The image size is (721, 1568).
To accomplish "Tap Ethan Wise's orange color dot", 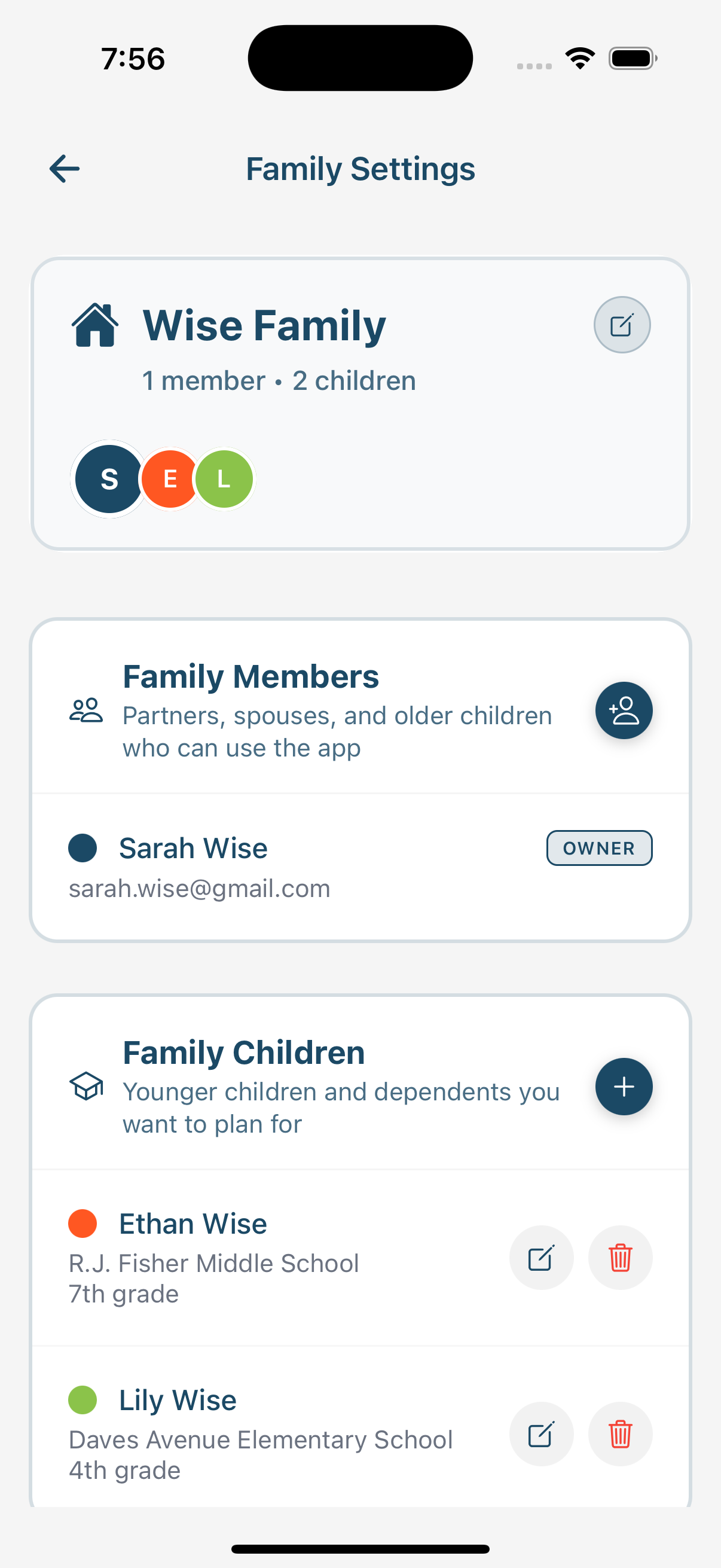I will 83,1224.
